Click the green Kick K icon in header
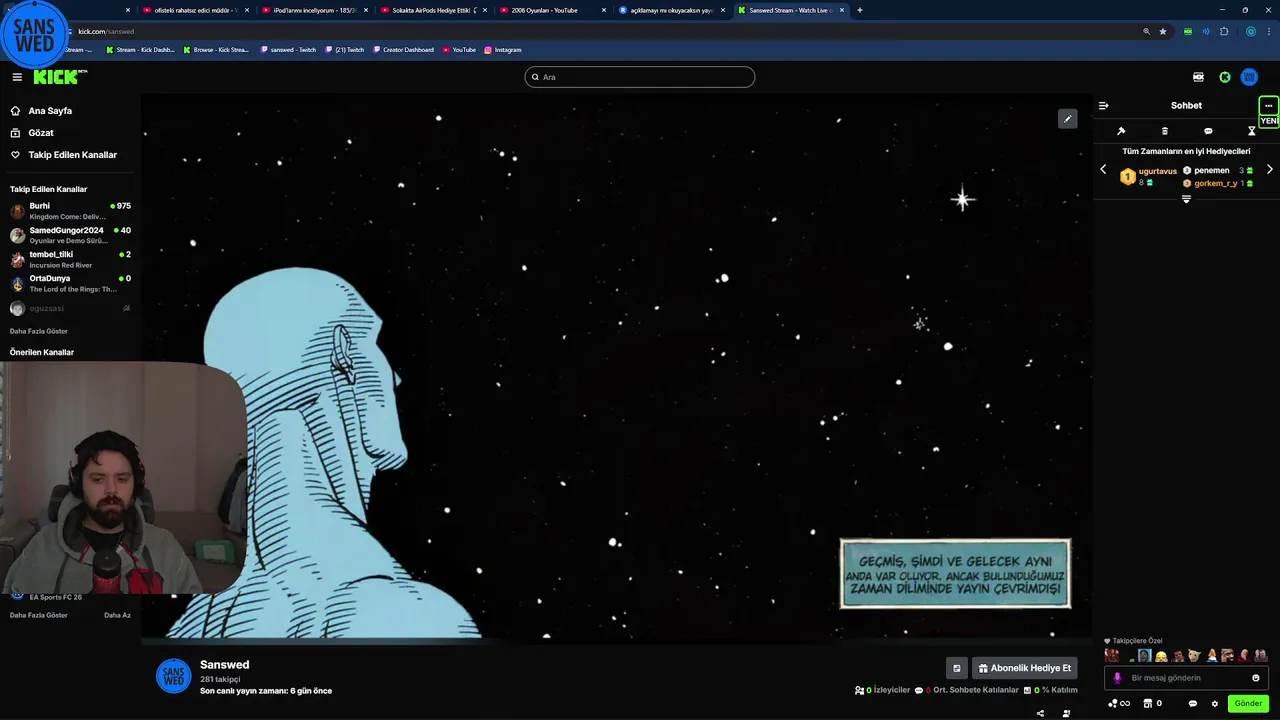The height and width of the screenshot is (720, 1280). pos(1224,77)
